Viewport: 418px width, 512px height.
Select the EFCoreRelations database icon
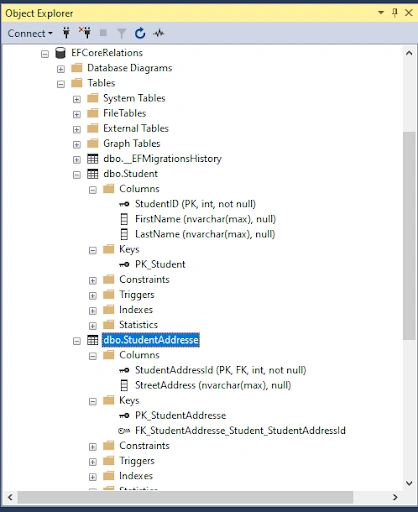(60, 53)
